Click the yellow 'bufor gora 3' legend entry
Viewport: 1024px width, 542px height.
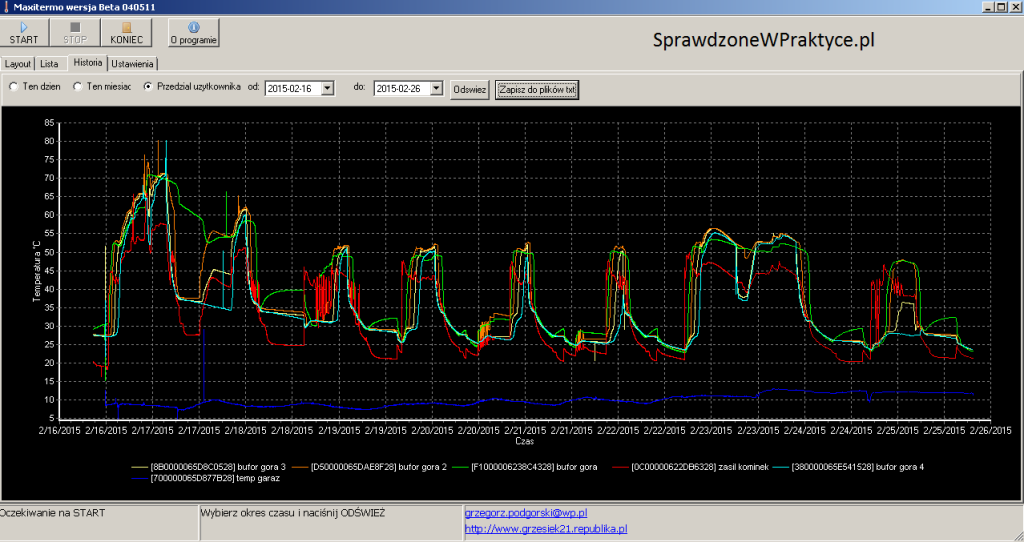[217, 465]
